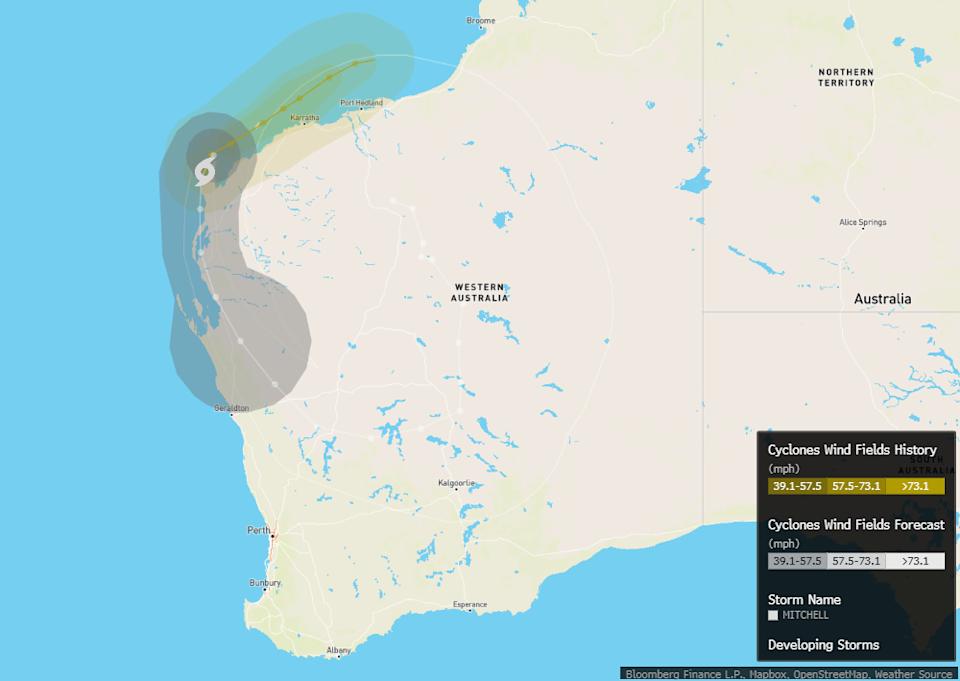960x681 pixels.
Task: Click the Cyclones Wind Fields Forecast header
Action: [x=855, y=524]
